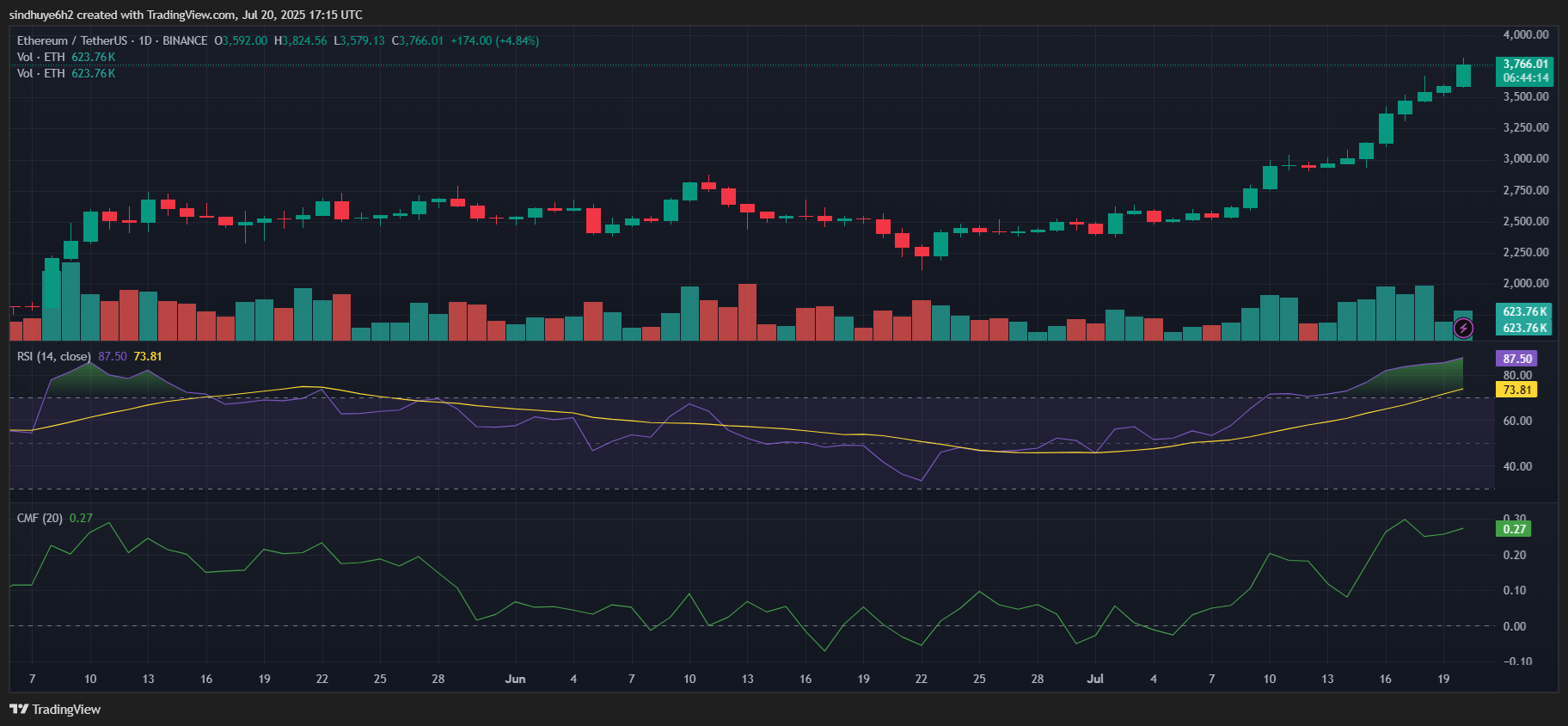This screenshot has width=1568, height=726.
Task: Click the CMF (20) indicator legend
Action: coord(40,518)
